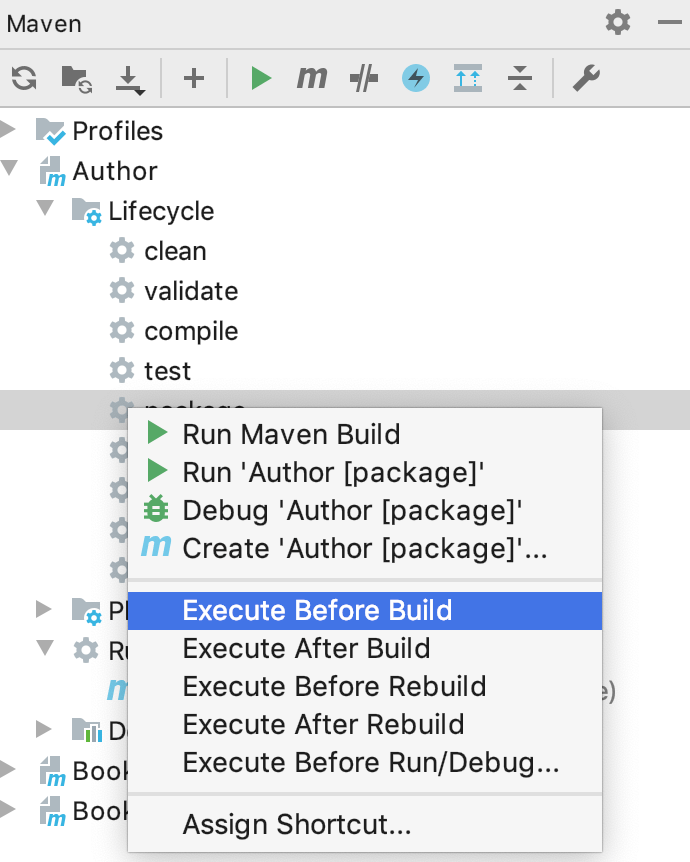The image size is (690, 862).
Task: Toggle Offline Mode lightning icon
Action: 416,78
